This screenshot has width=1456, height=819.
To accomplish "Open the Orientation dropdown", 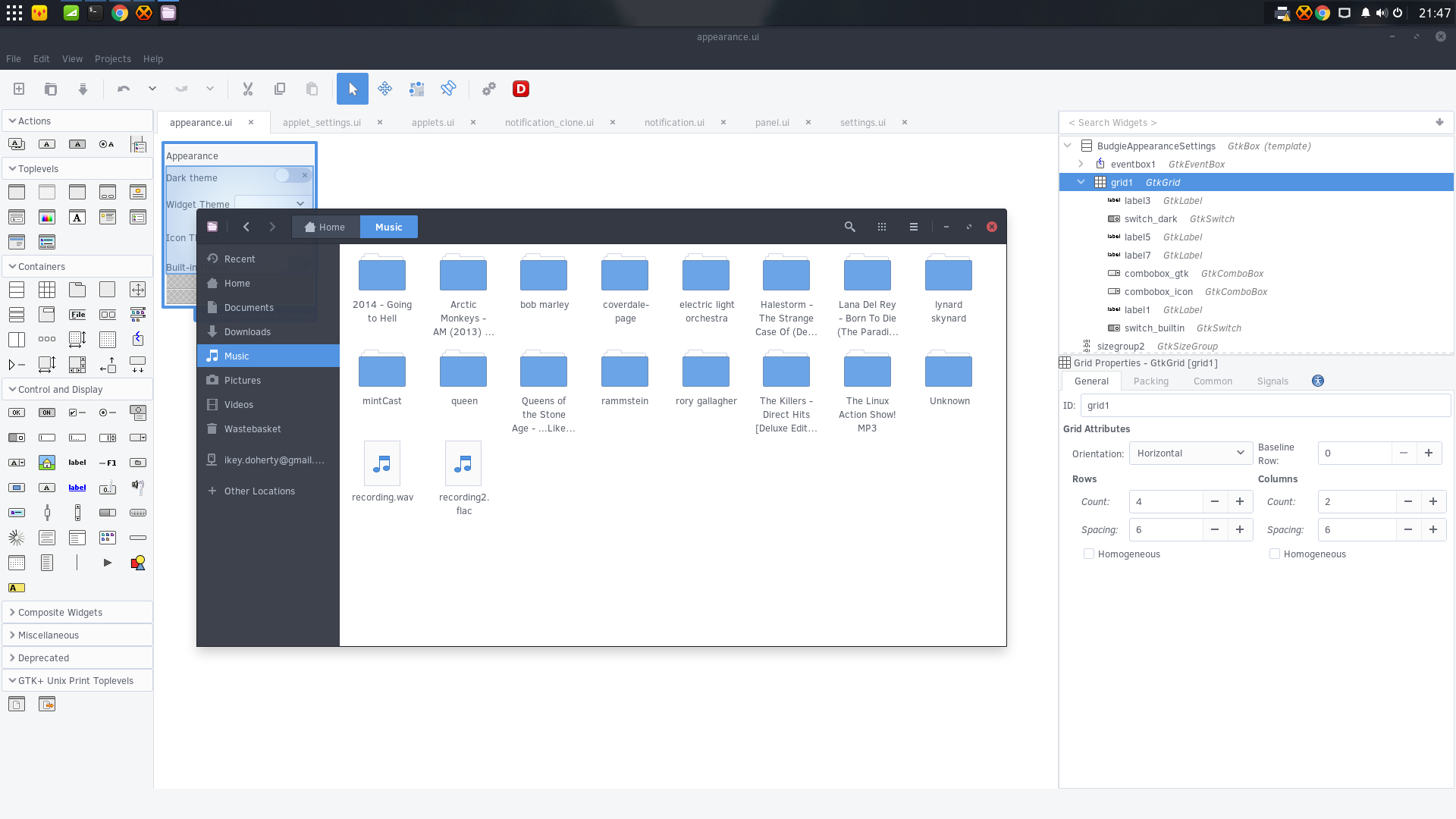I will click(1191, 453).
